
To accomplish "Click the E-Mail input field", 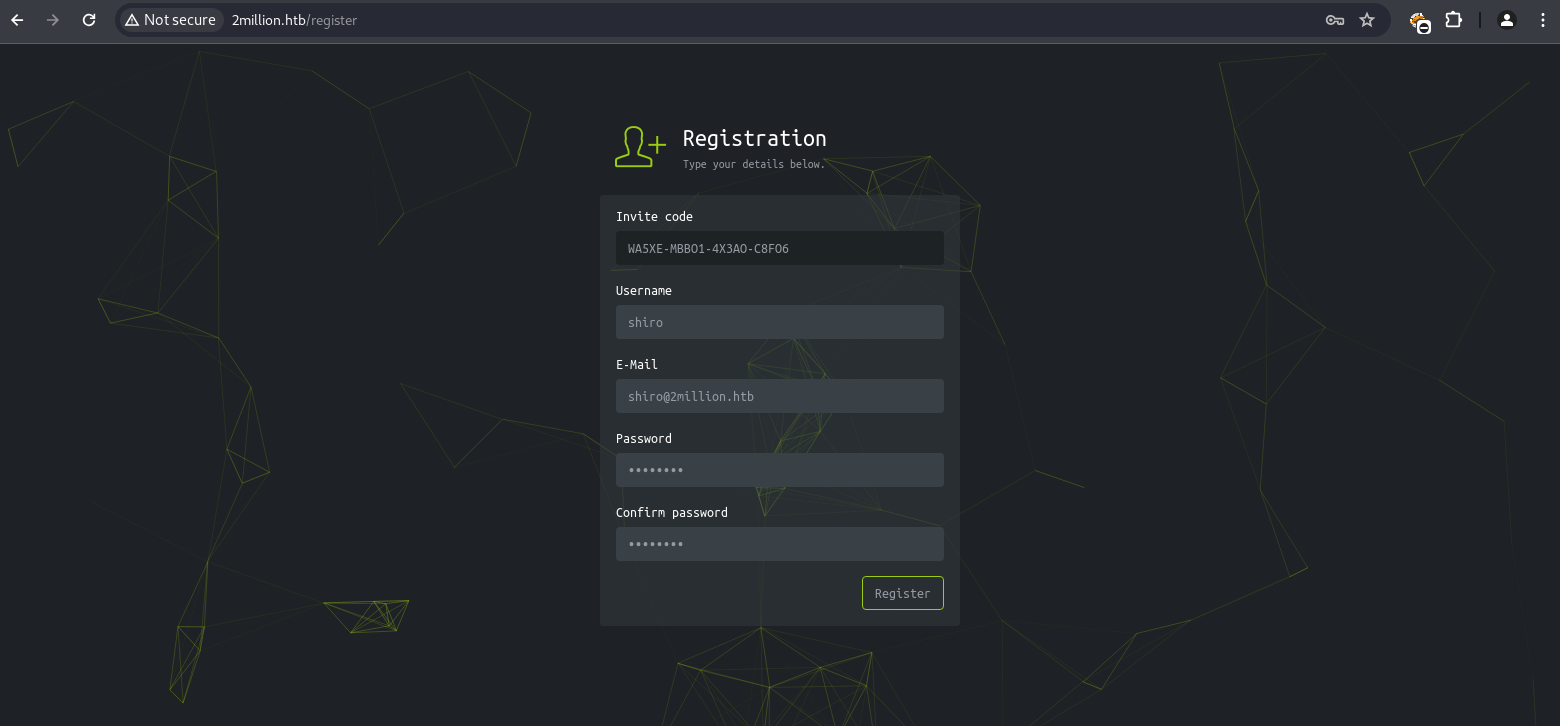I will [x=779, y=396].
